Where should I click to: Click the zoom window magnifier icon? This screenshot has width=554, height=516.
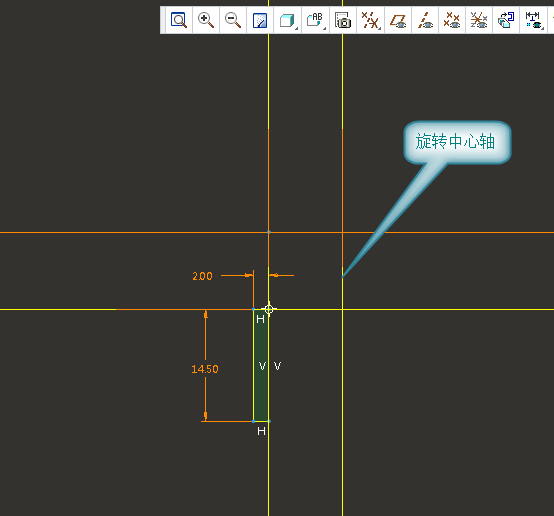point(179,20)
